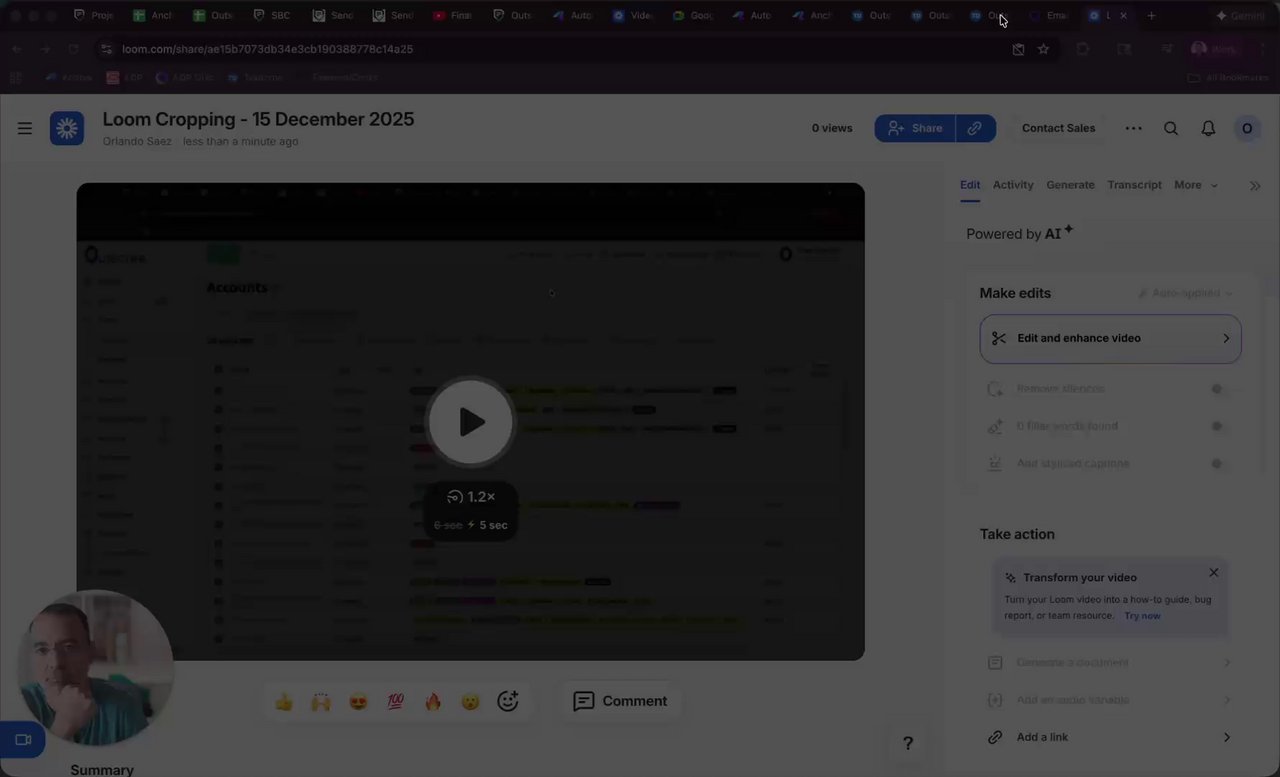
Task: Toggle the filler words switch
Action: tap(1217, 426)
